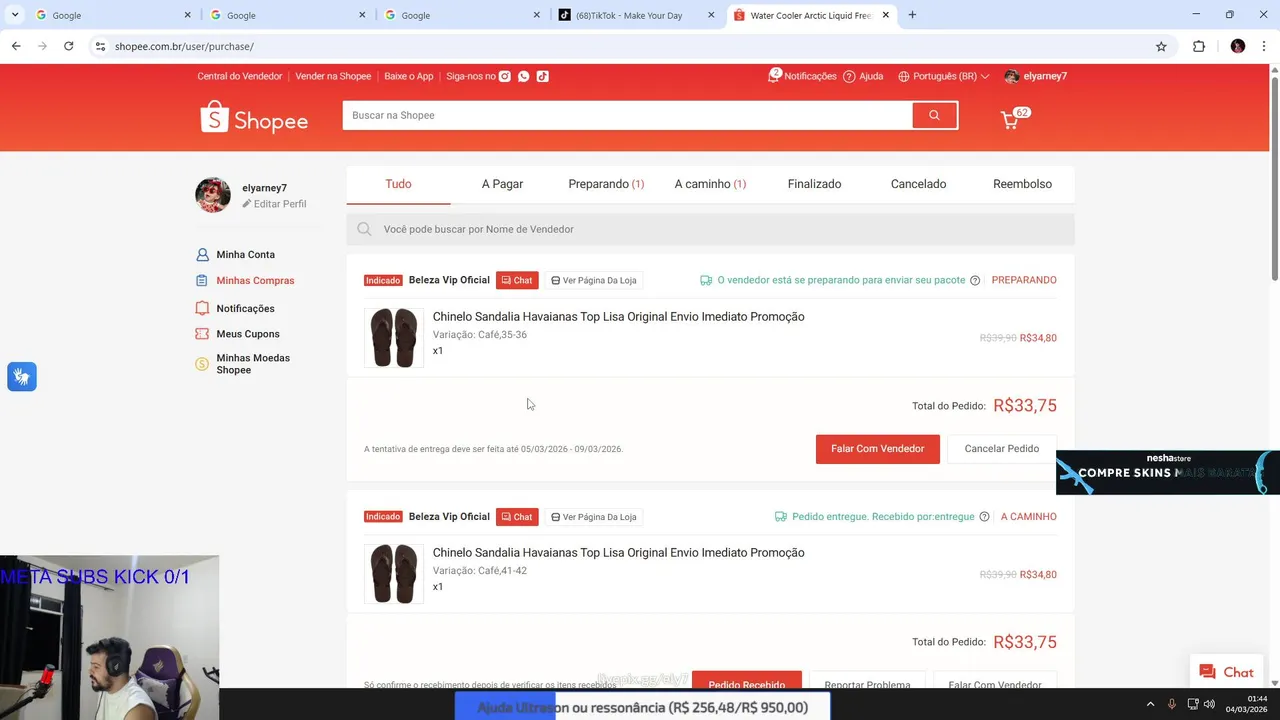Click the page vertical scrollbar
This screenshot has height=720, width=1280.
[1274, 177]
